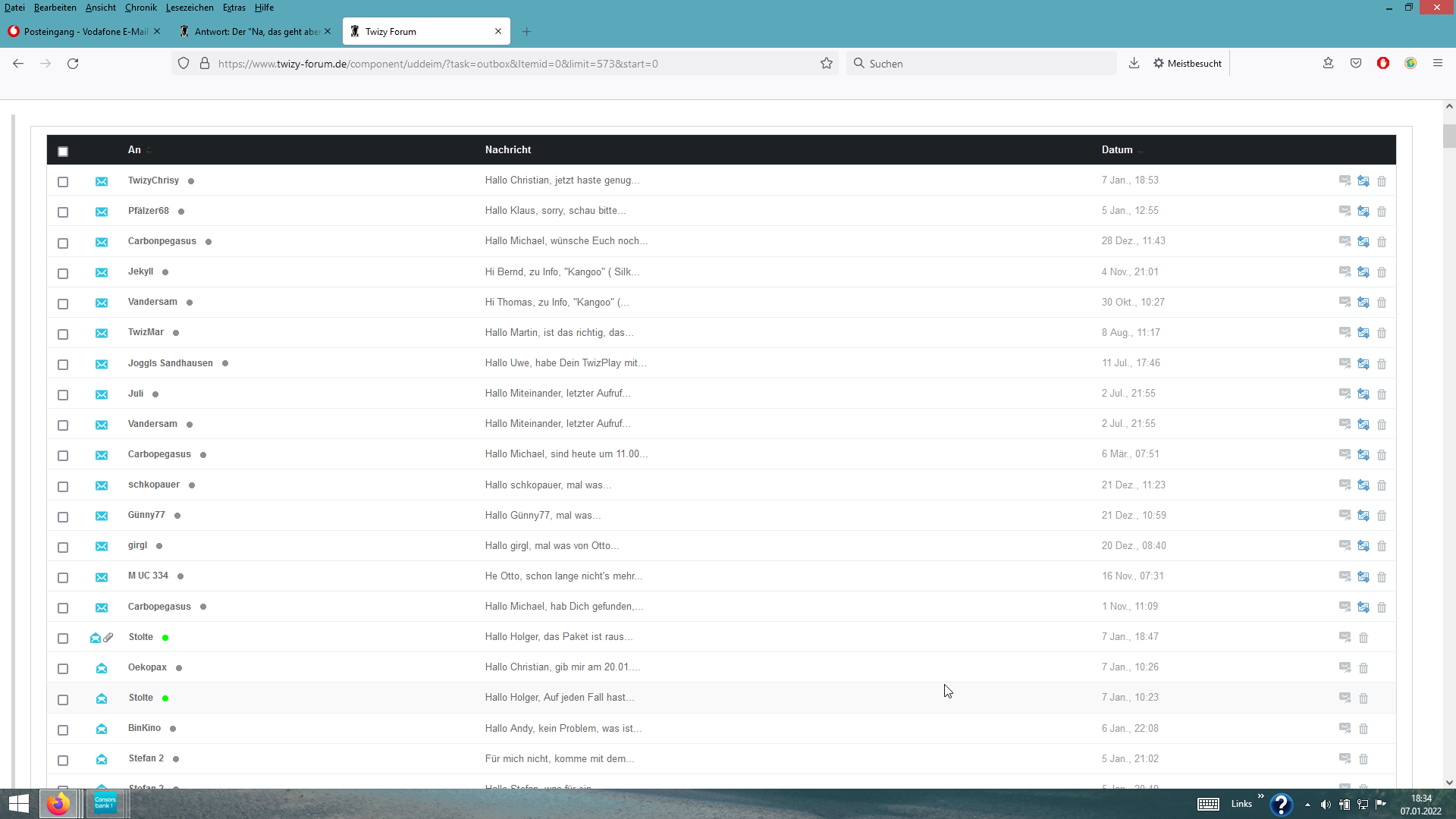This screenshot has width=1456, height=819.
Task: Click the forward icon for the BinKino message
Action: tap(1345, 728)
